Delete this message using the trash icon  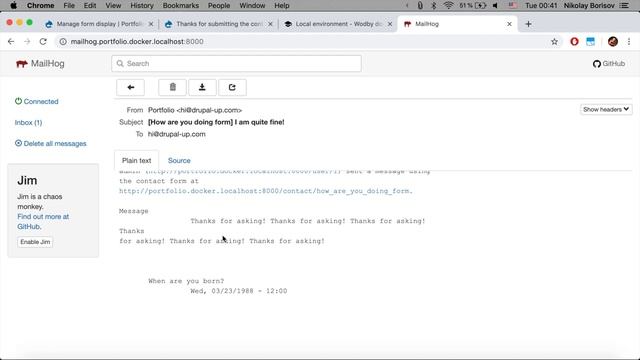(172, 87)
